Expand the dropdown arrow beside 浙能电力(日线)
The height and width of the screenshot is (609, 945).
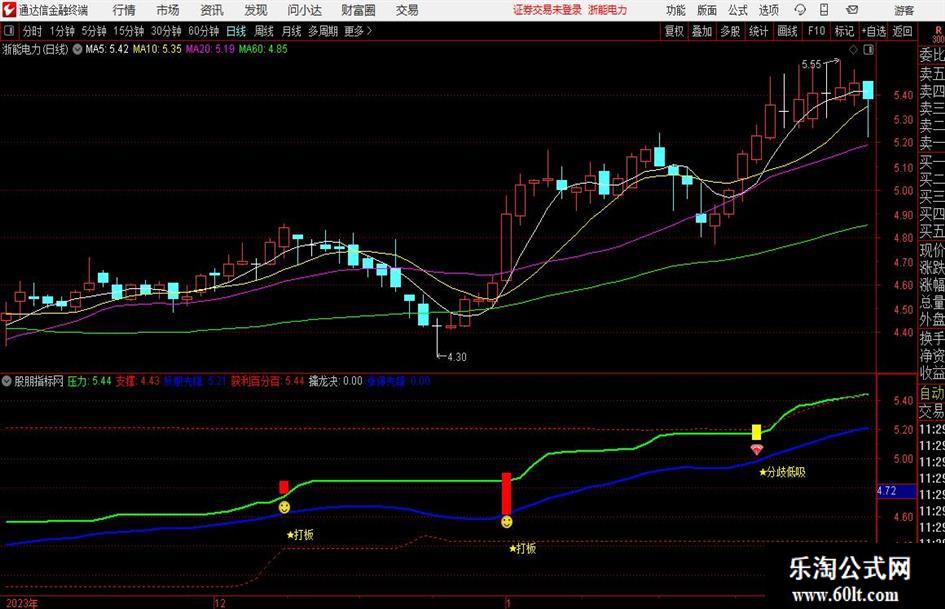(77, 49)
